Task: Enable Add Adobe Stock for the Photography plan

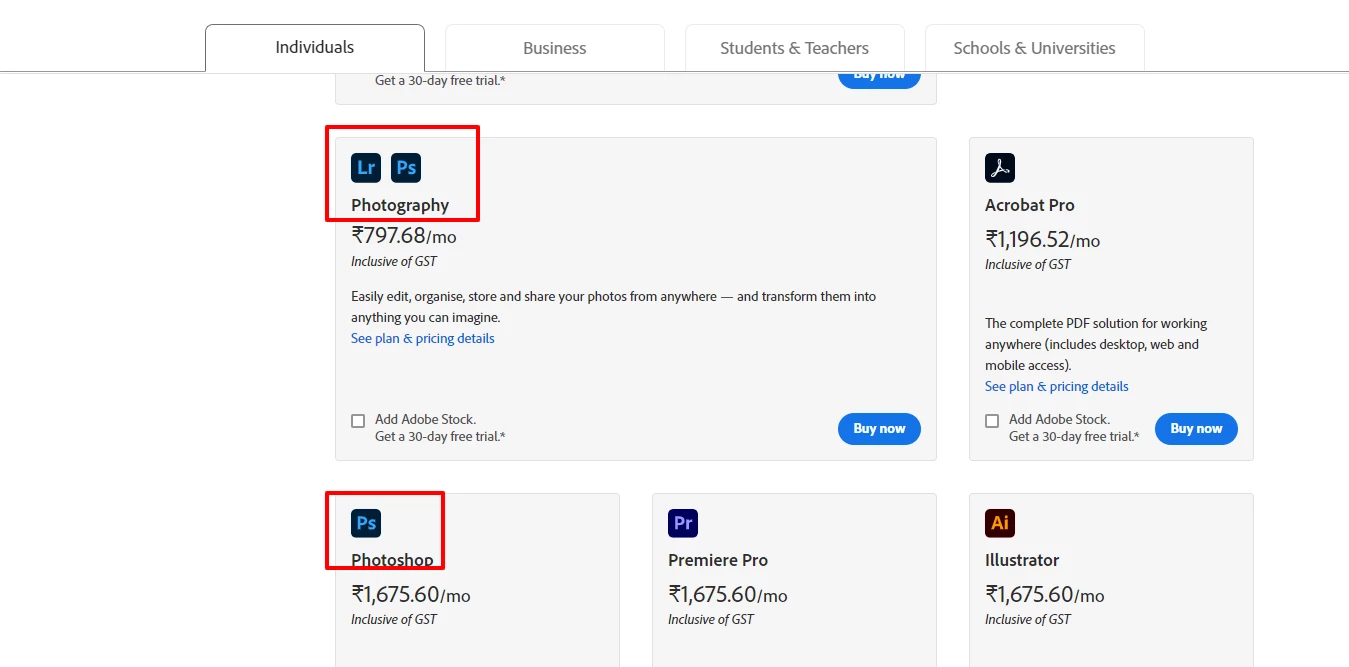Action: [358, 421]
